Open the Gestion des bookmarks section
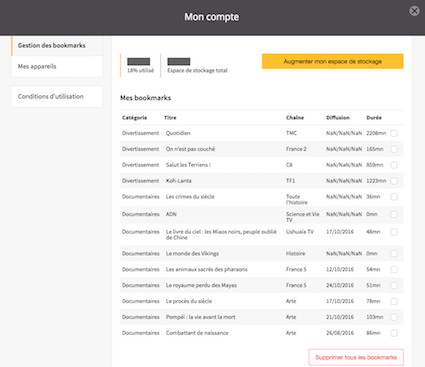The height and width of the screenshot is (367, 425). 57,45
